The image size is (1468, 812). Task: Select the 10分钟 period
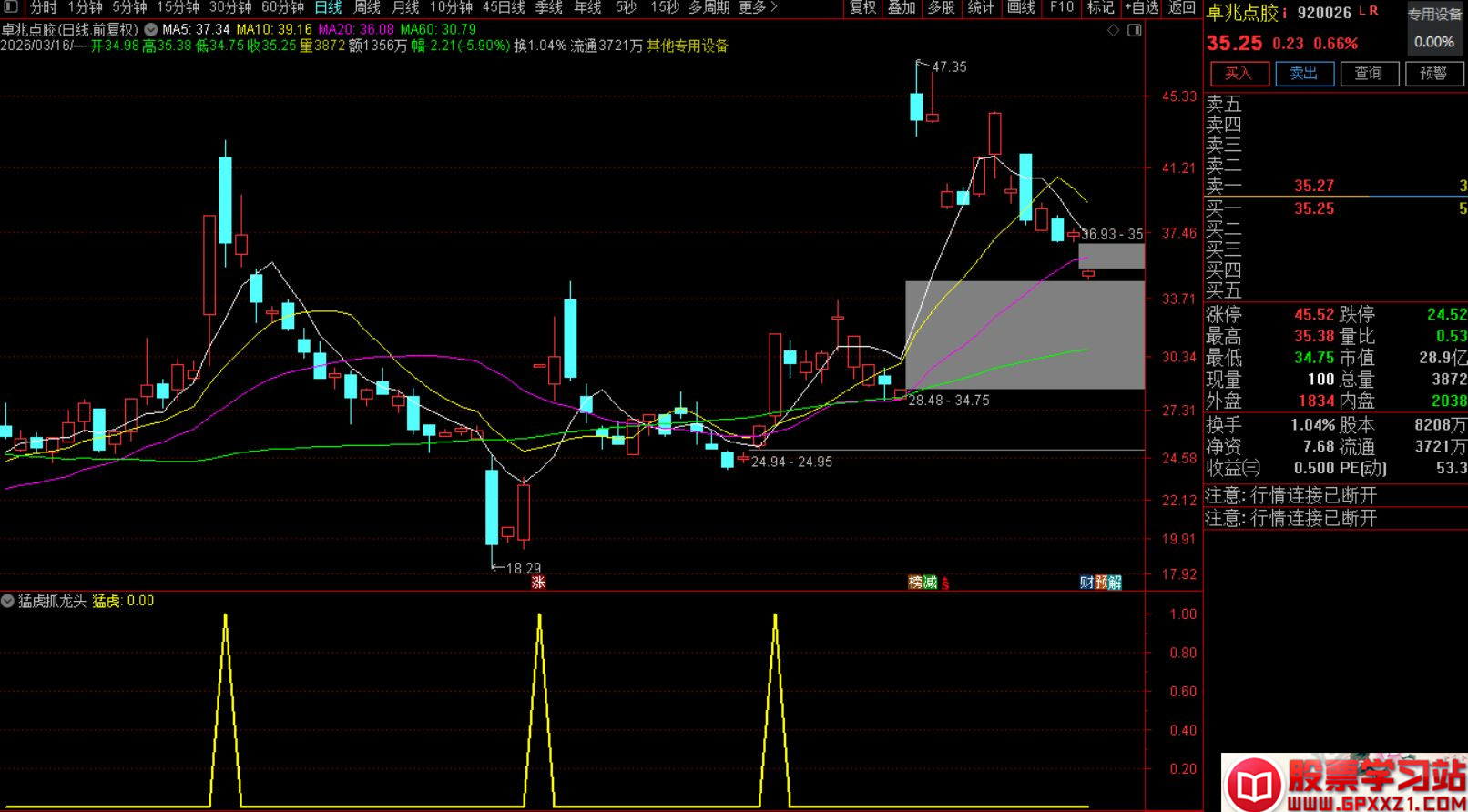[x=451, y=7]
